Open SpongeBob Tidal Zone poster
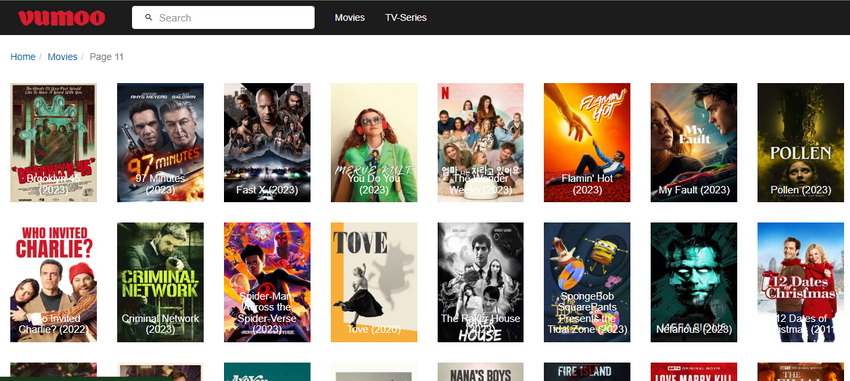The image size is (850, 381). pyautogui.click(x=587, y=282)
